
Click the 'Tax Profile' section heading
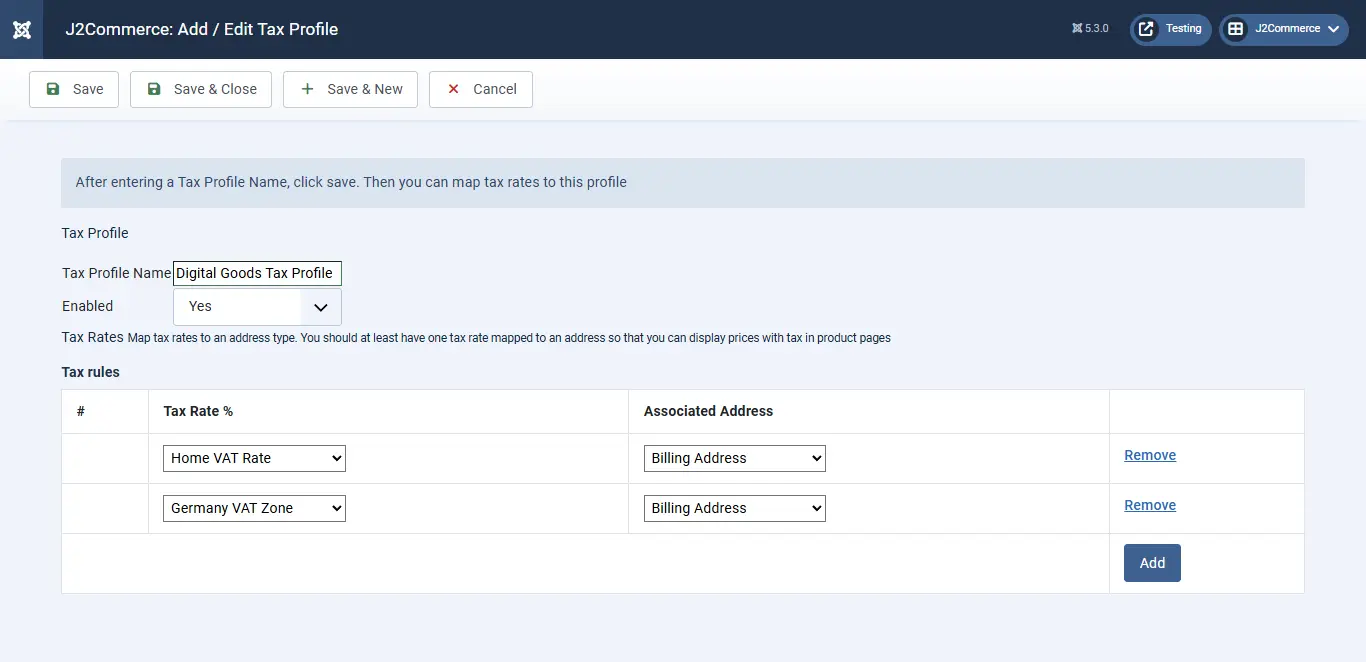(x=95, y=233)
